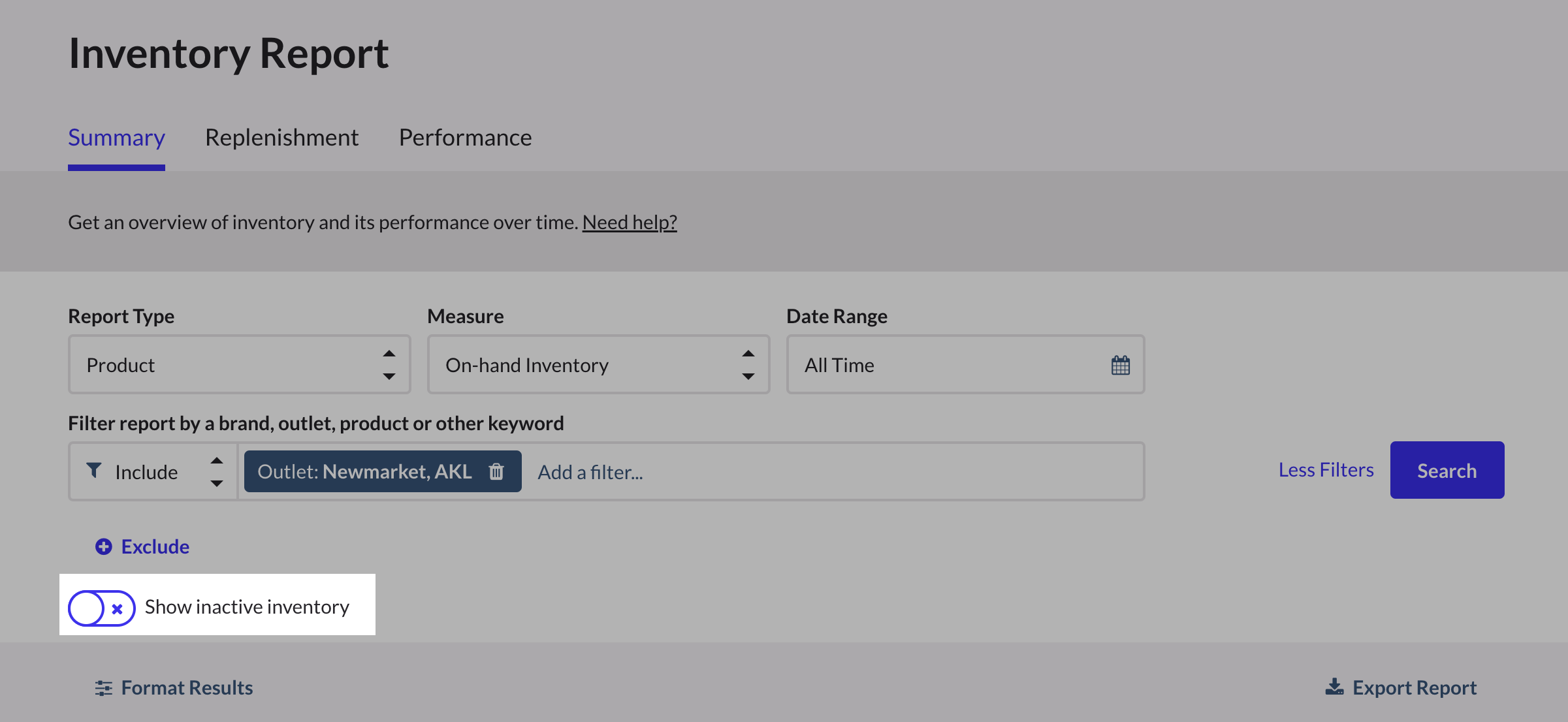Enable the Show inactive inventory toggle

coord(101,606)
